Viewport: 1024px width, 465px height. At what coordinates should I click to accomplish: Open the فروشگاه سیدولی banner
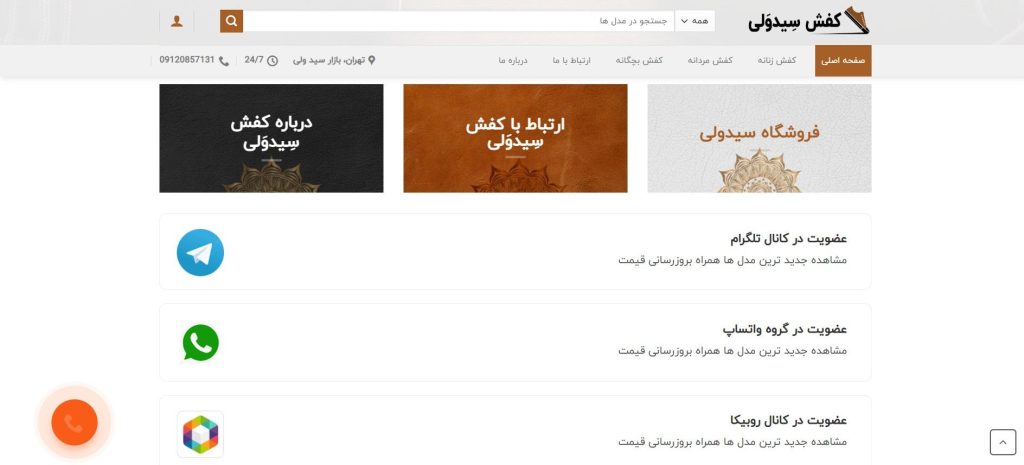(x=759, y=138)
